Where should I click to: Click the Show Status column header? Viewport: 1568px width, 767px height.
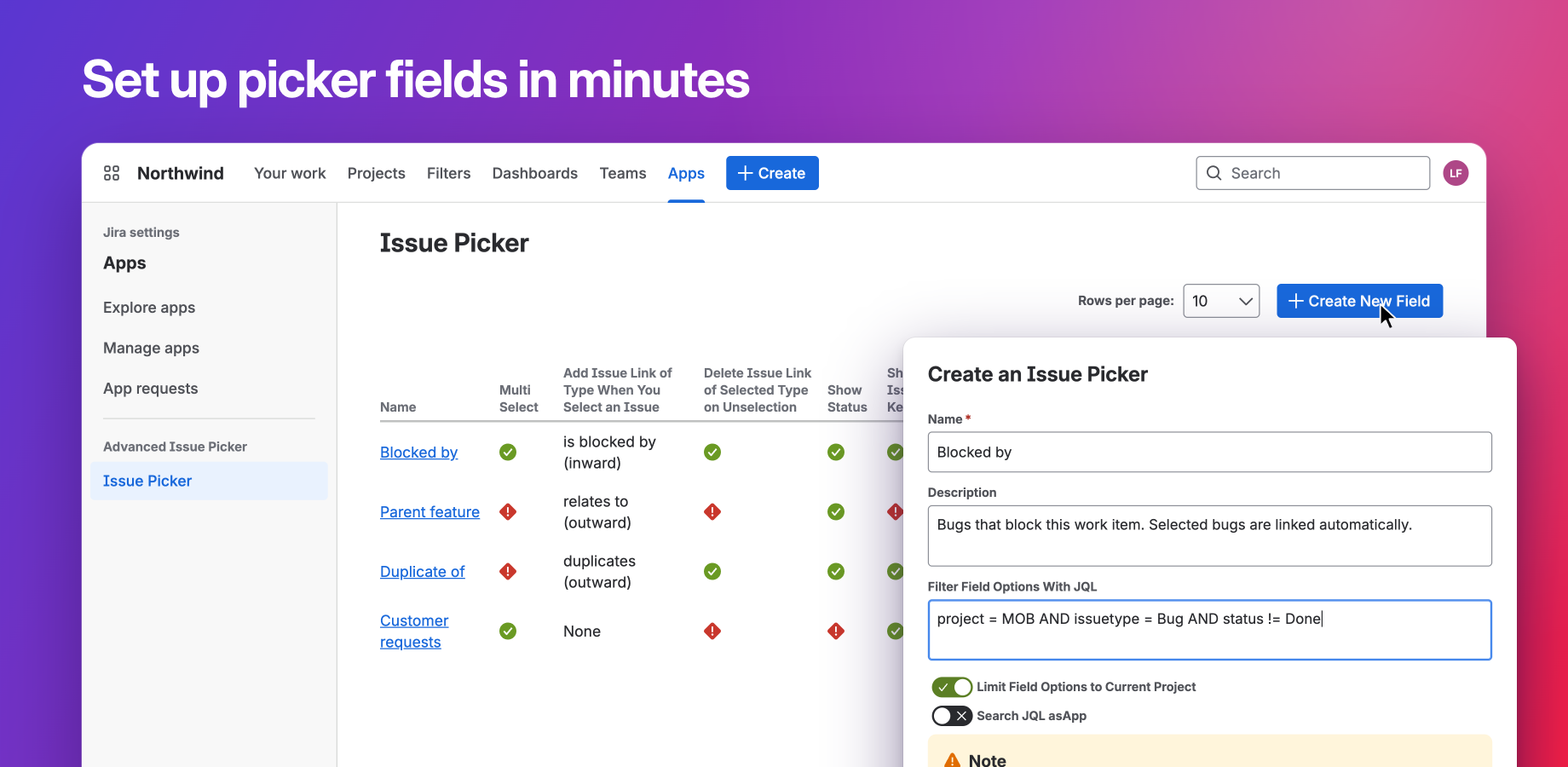[847, 399]
